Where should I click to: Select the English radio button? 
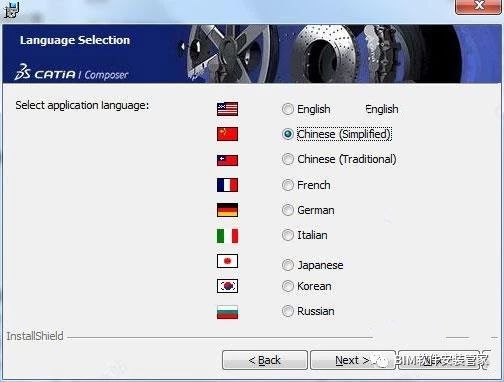287,109
